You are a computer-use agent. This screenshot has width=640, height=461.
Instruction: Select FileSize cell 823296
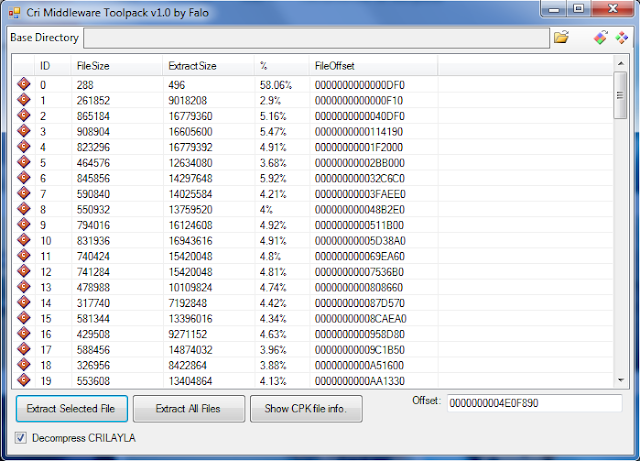coord(93,147)
